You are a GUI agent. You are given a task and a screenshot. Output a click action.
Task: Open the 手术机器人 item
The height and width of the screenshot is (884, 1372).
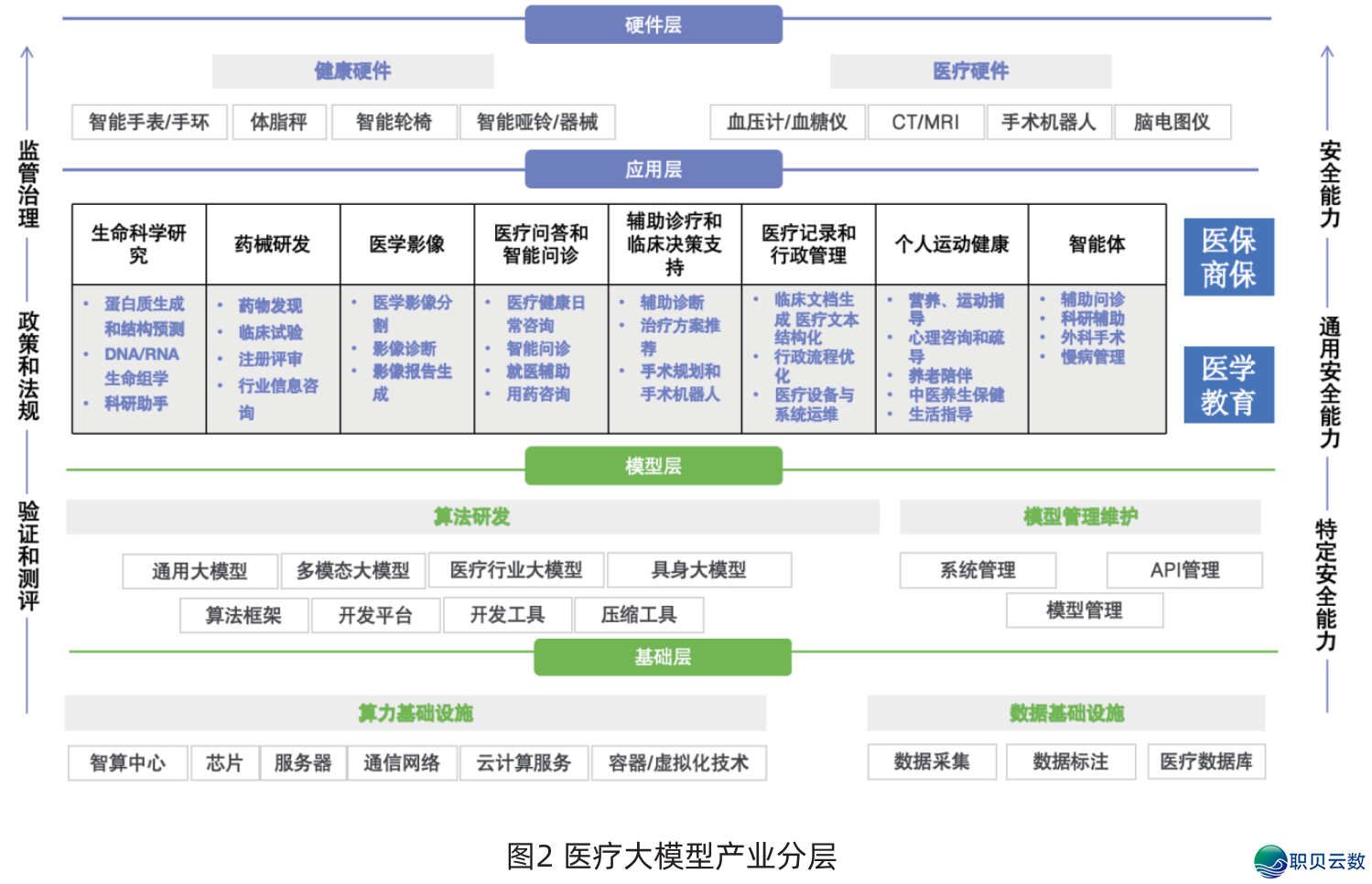tap(1049, 122)
